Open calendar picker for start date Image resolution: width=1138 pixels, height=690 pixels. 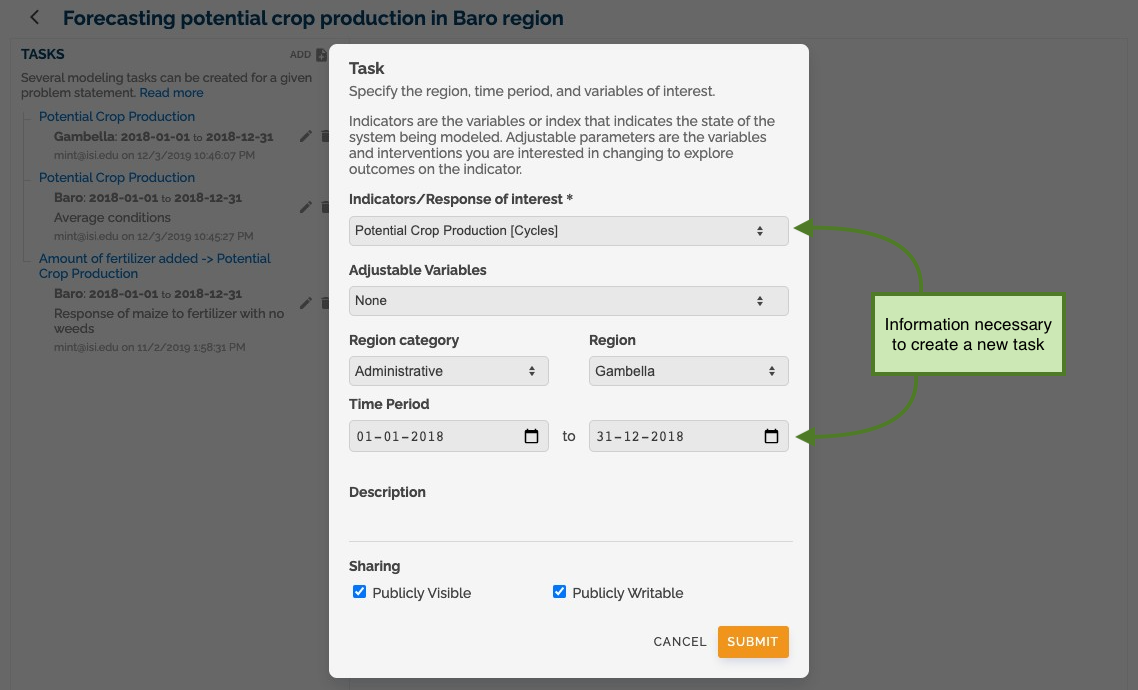[531, 436]
